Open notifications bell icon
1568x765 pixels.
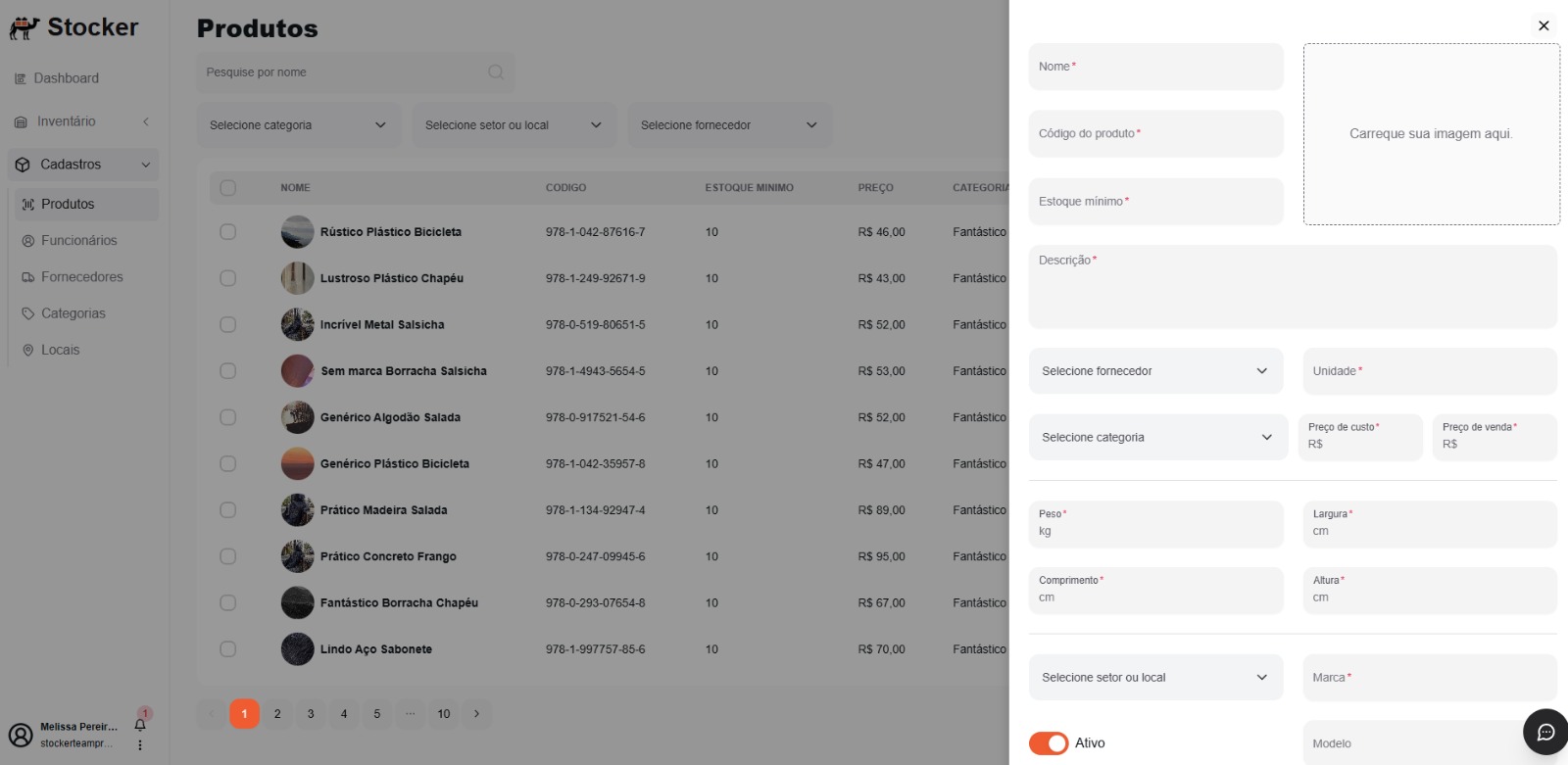[140, 726]
